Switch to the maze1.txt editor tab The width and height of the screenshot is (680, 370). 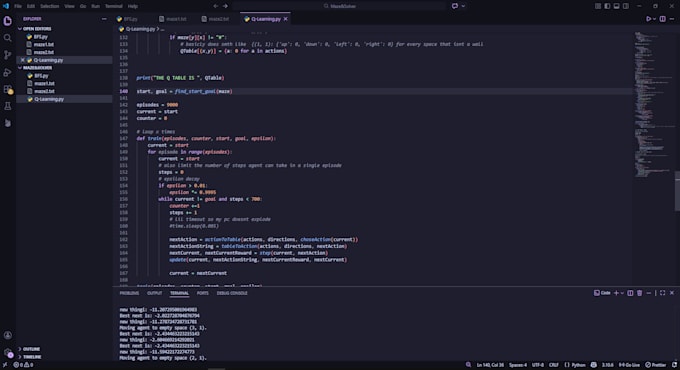tap(176, 19)
